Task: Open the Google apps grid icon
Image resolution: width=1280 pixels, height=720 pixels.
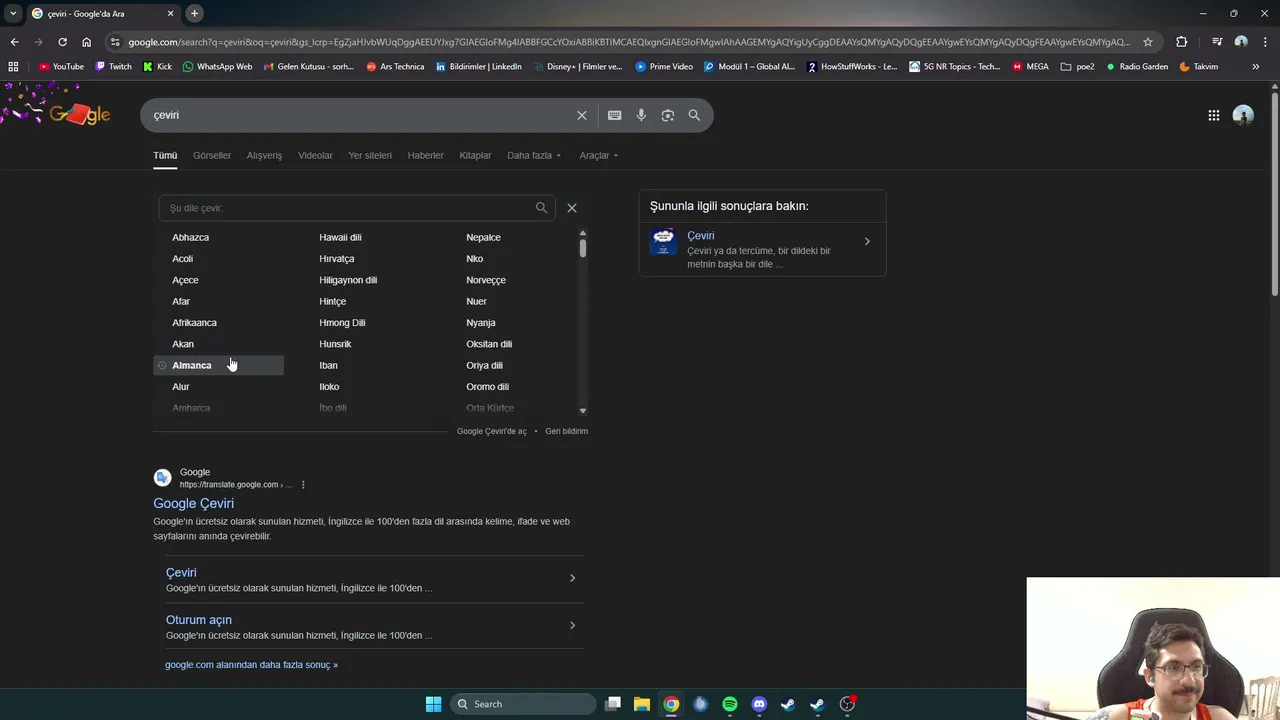Action: [x=1213, y=115]
